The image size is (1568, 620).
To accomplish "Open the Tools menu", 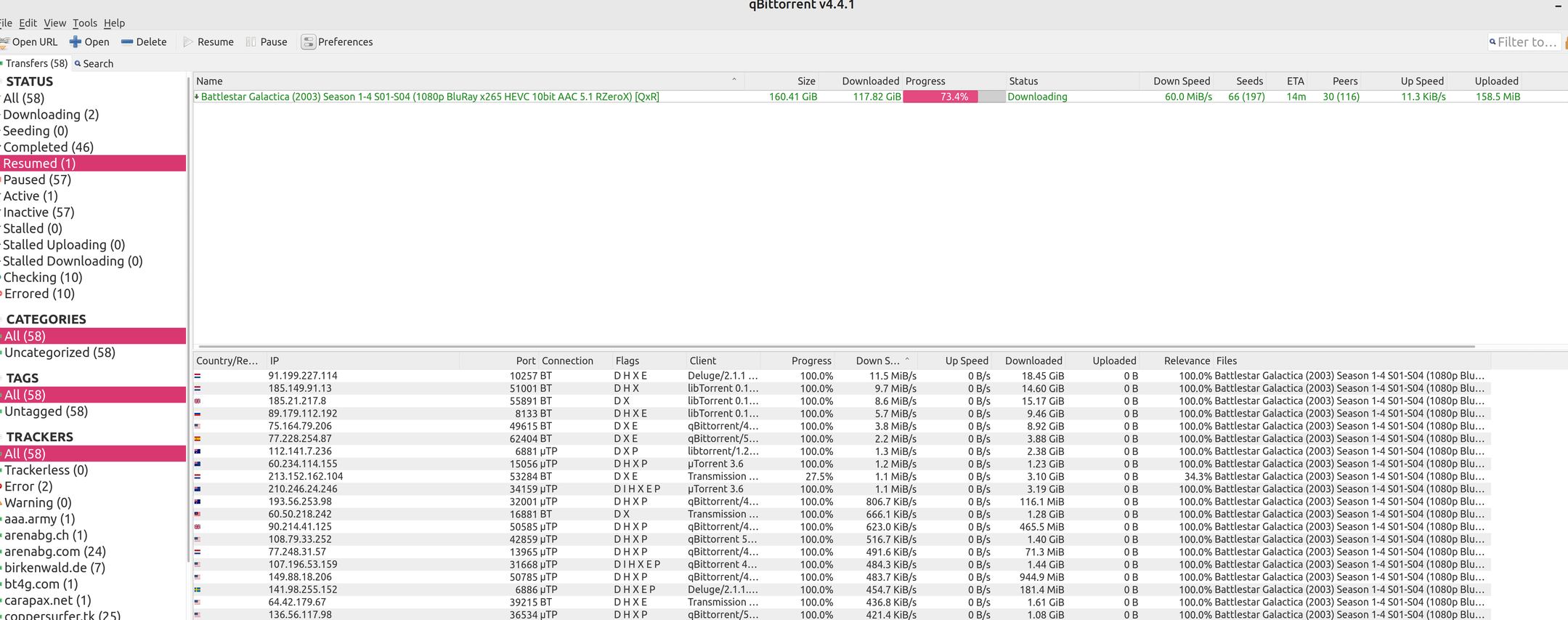I will [x=84, y=23].
